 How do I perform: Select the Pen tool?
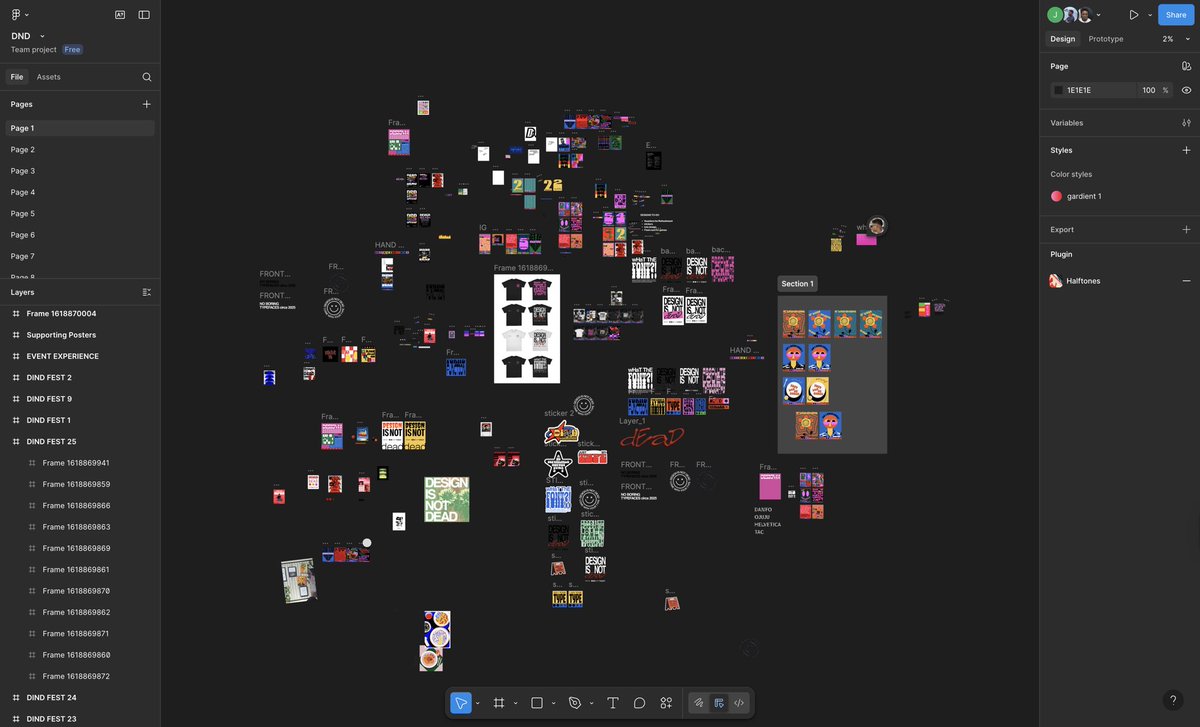pyautogui.click(x=575, y=703)
